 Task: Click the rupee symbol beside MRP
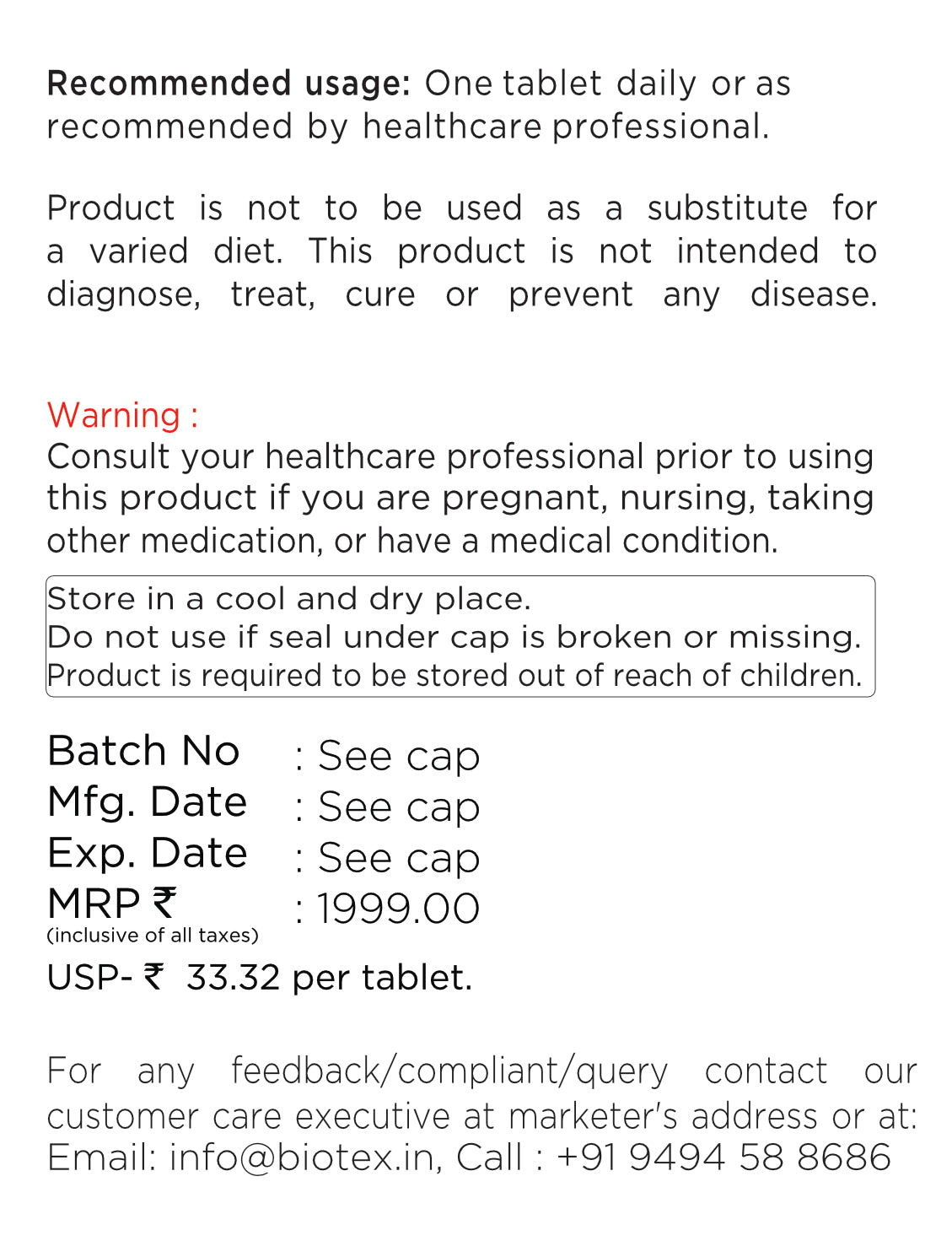[x=164, y=903]
